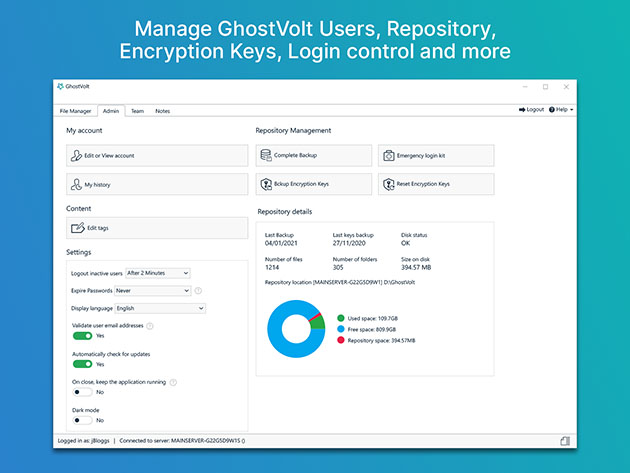Click Last keys backup date 27/11/2020
630x473 pixels.
(x=349, y=243)
